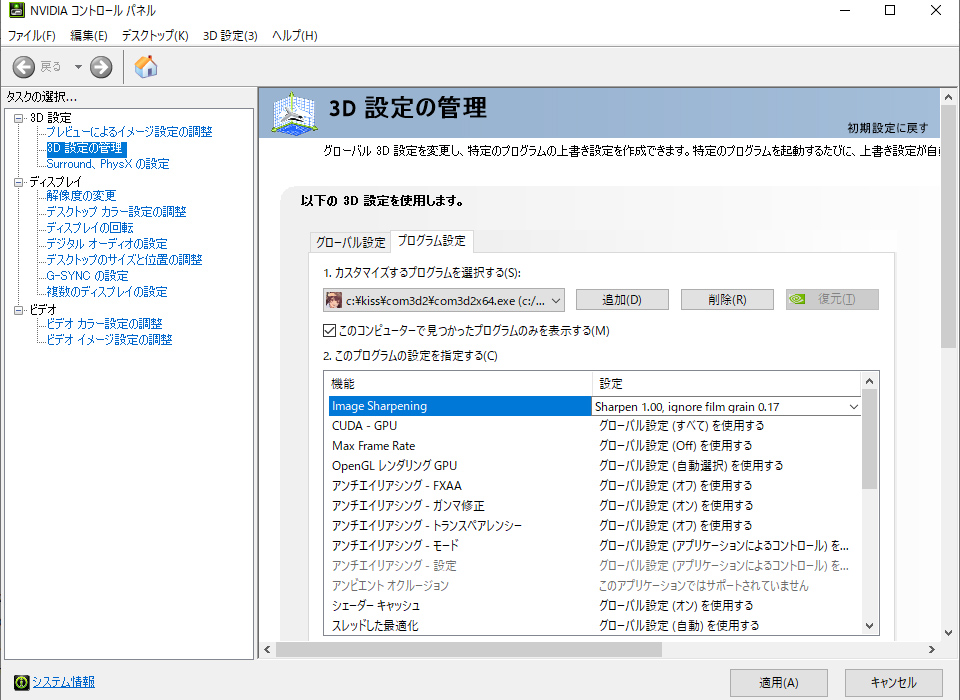Click Max Frame Rate value グローバル設定 (Off)
Screen dimensions: 960x700
[675, 446]
